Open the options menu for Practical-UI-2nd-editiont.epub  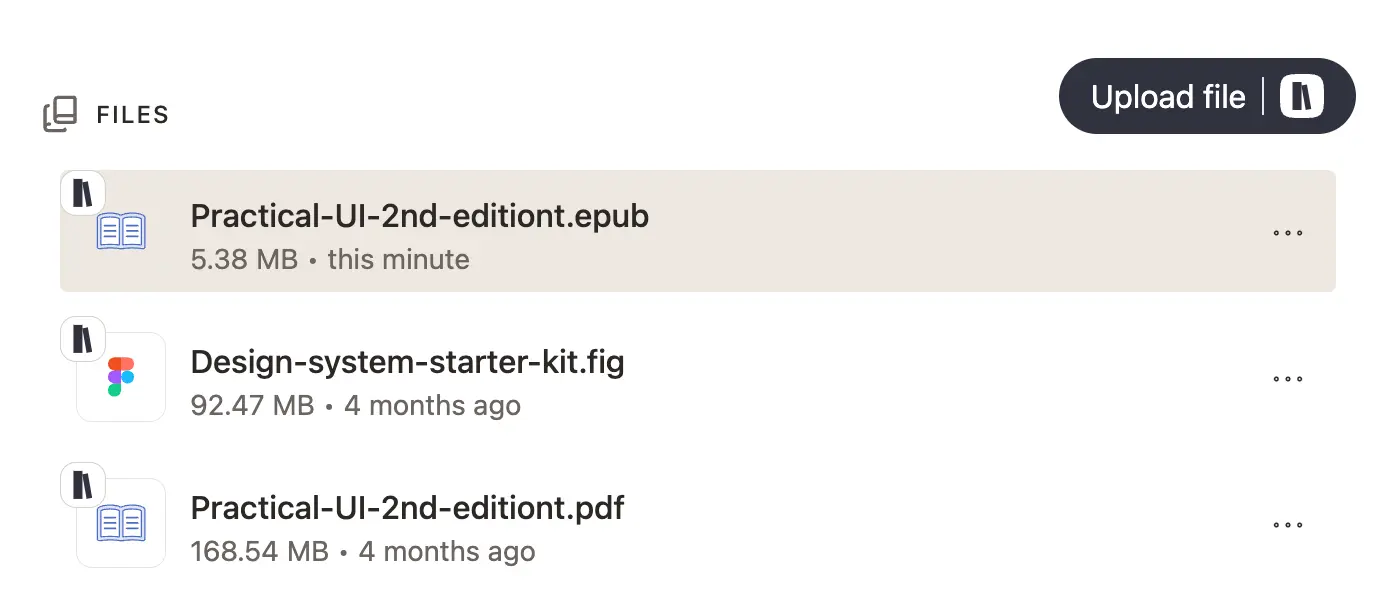tap(1288, 232)
